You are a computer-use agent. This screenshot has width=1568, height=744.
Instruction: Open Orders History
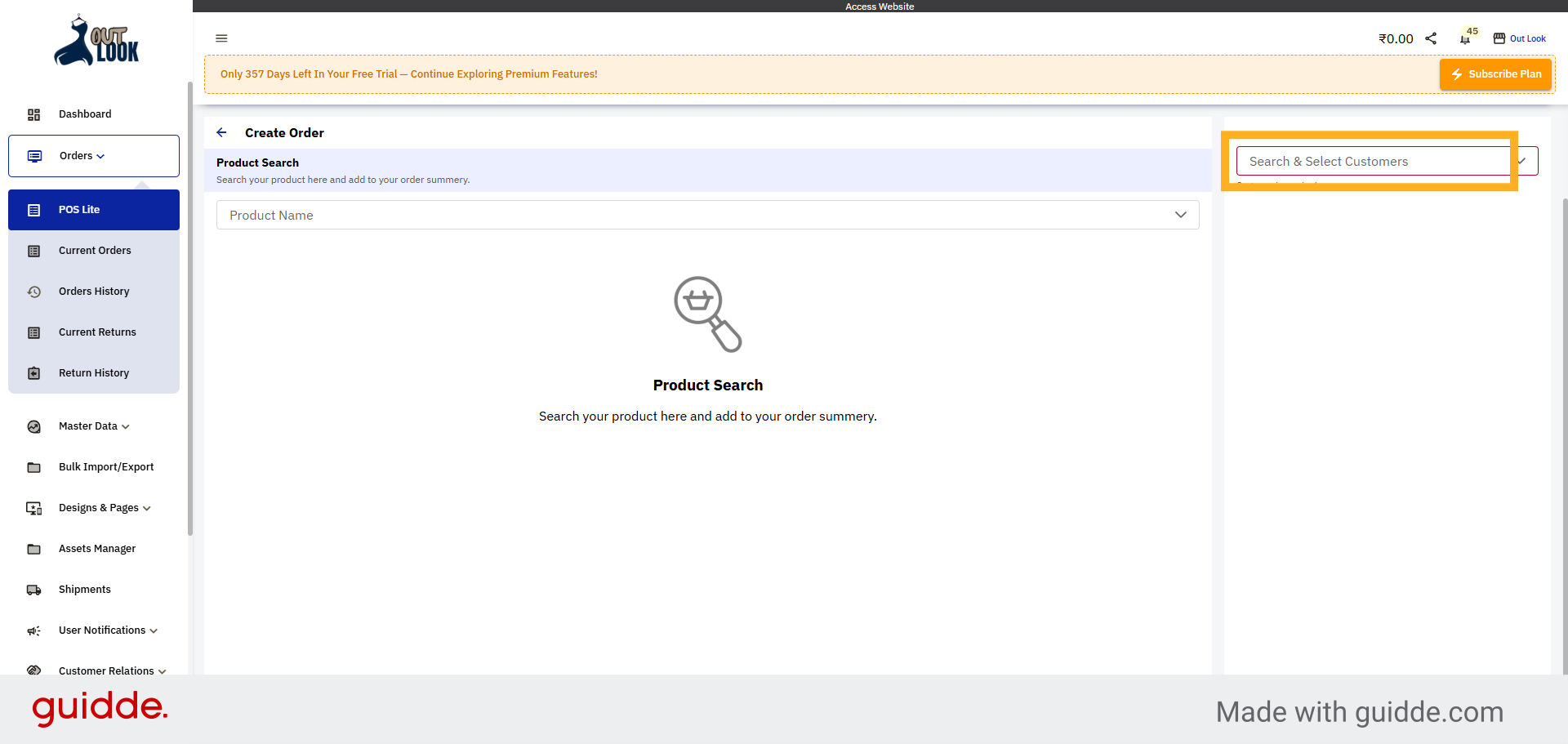tap(94, 292)
